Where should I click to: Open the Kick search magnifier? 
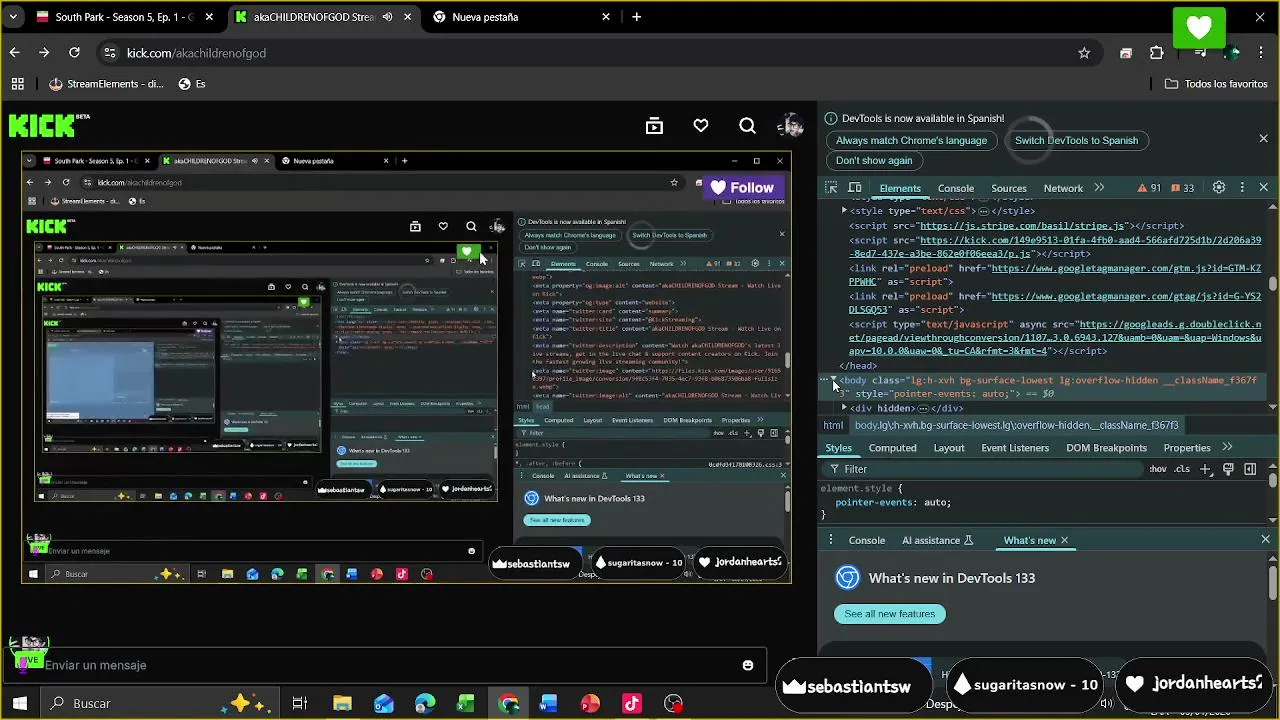click(747, 126)
